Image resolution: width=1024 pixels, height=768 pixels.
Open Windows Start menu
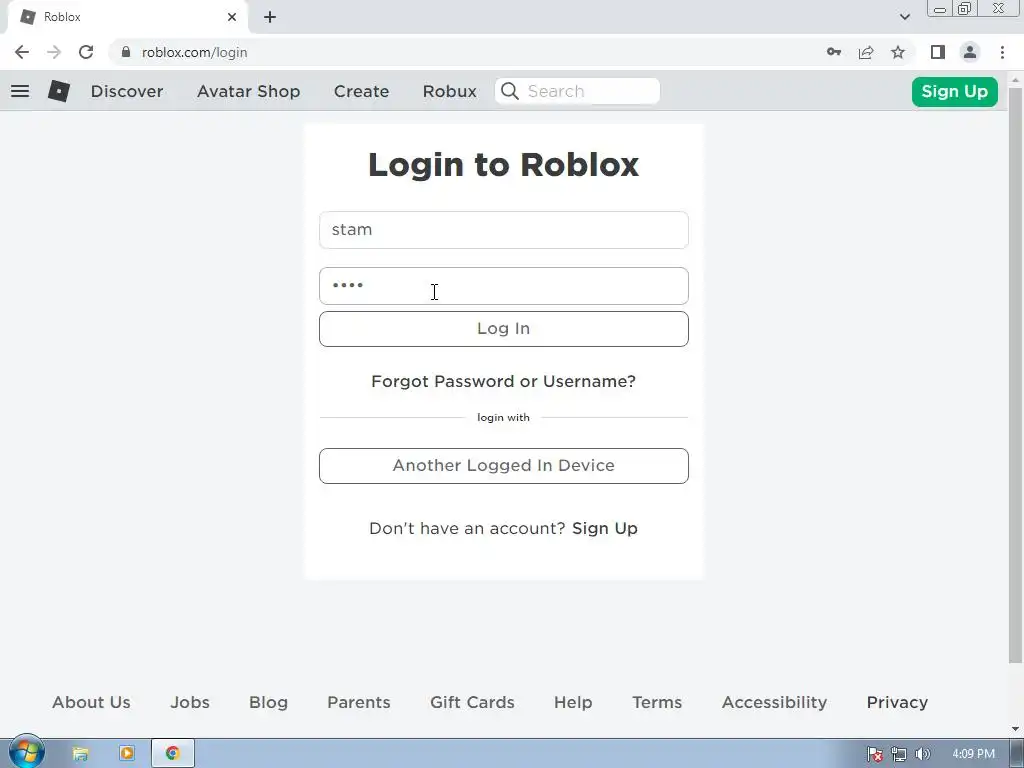coord(26,752)
